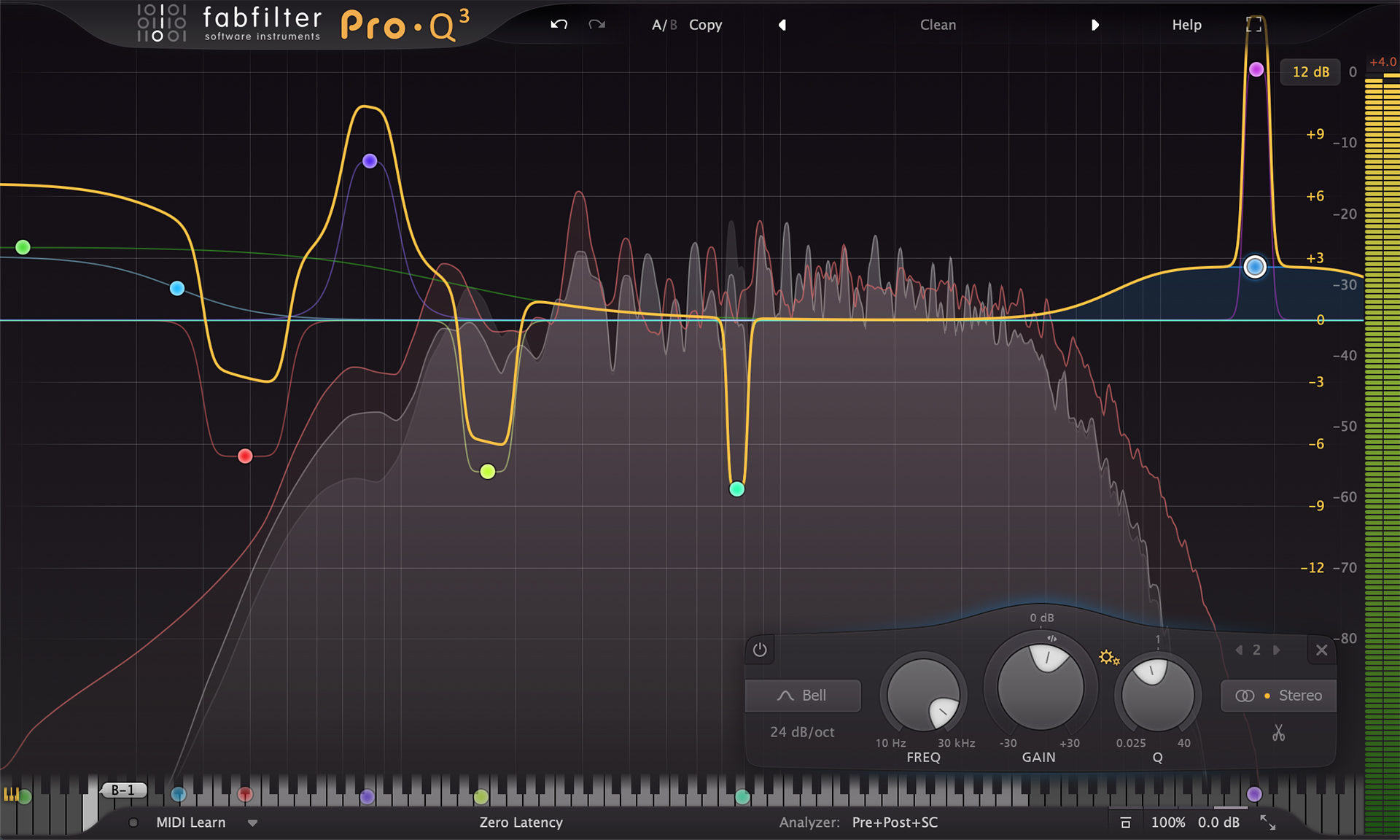Open the Stereo placement dropdown
Image resolution: width=1400 pixels, height=840 pixels.
(x=1278, y=696)
